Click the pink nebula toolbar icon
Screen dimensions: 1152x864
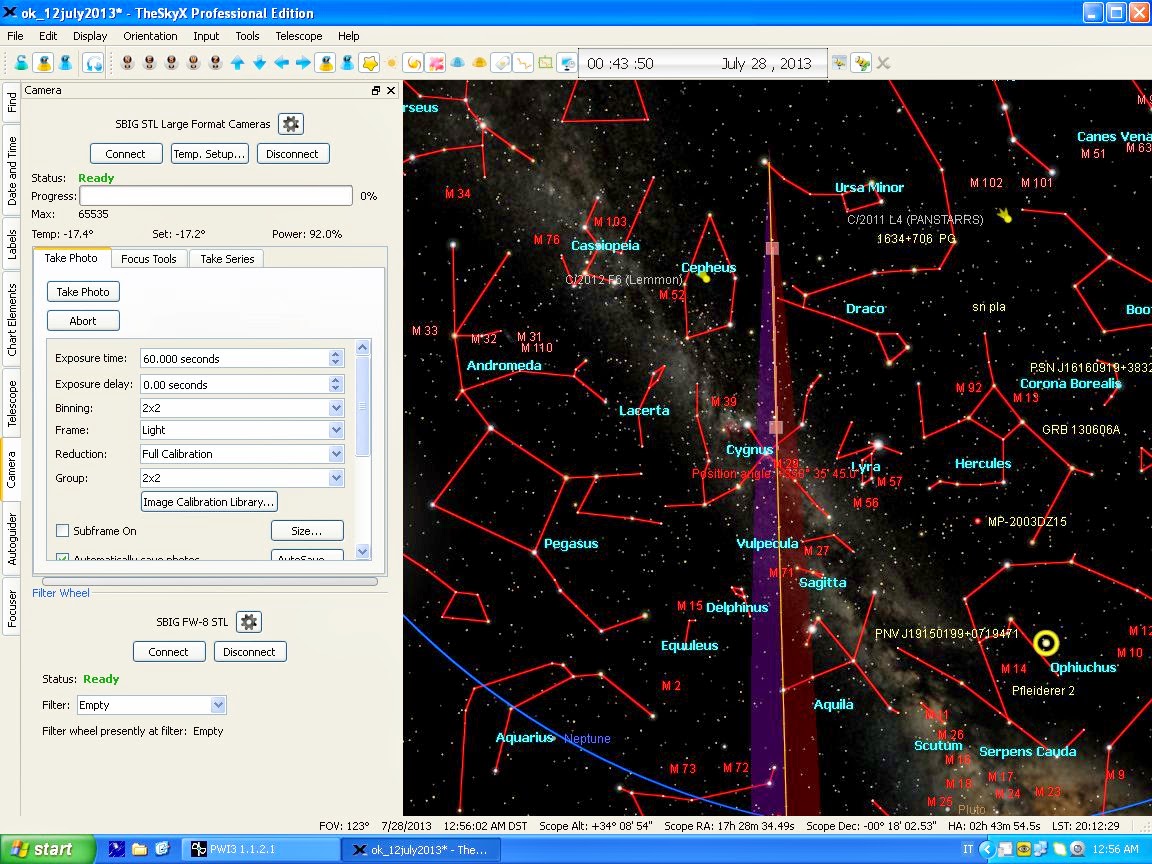436,63
